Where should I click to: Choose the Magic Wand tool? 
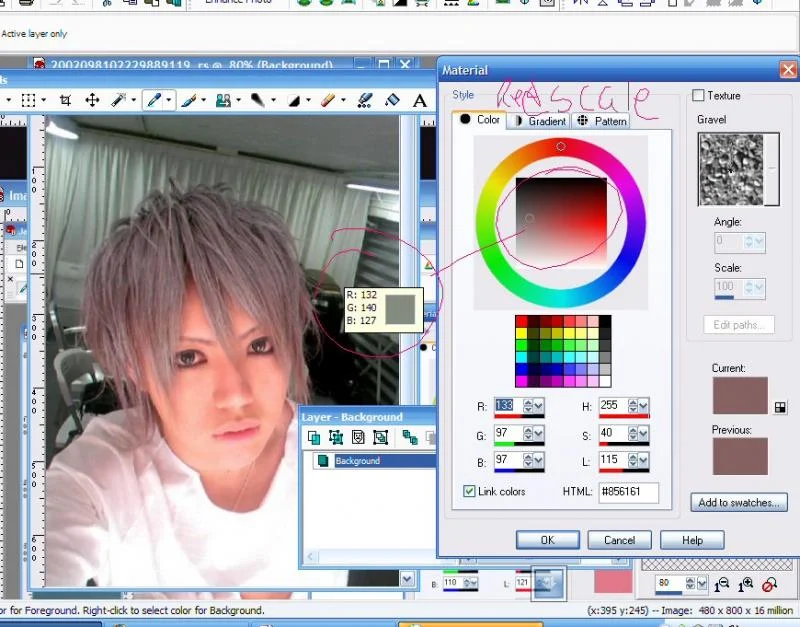(x=118, y=100)
